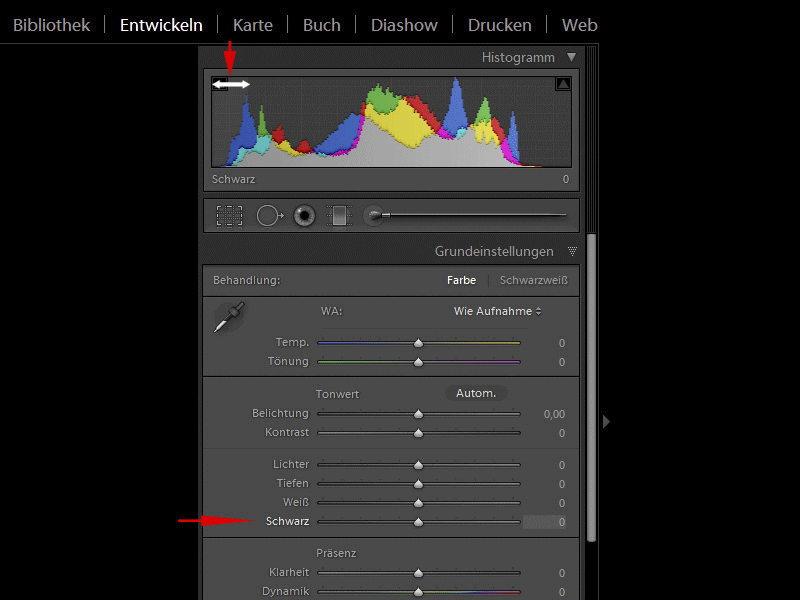Select the Spot Removal tool
Screen dimensions: 800x600
coord(270,215)
